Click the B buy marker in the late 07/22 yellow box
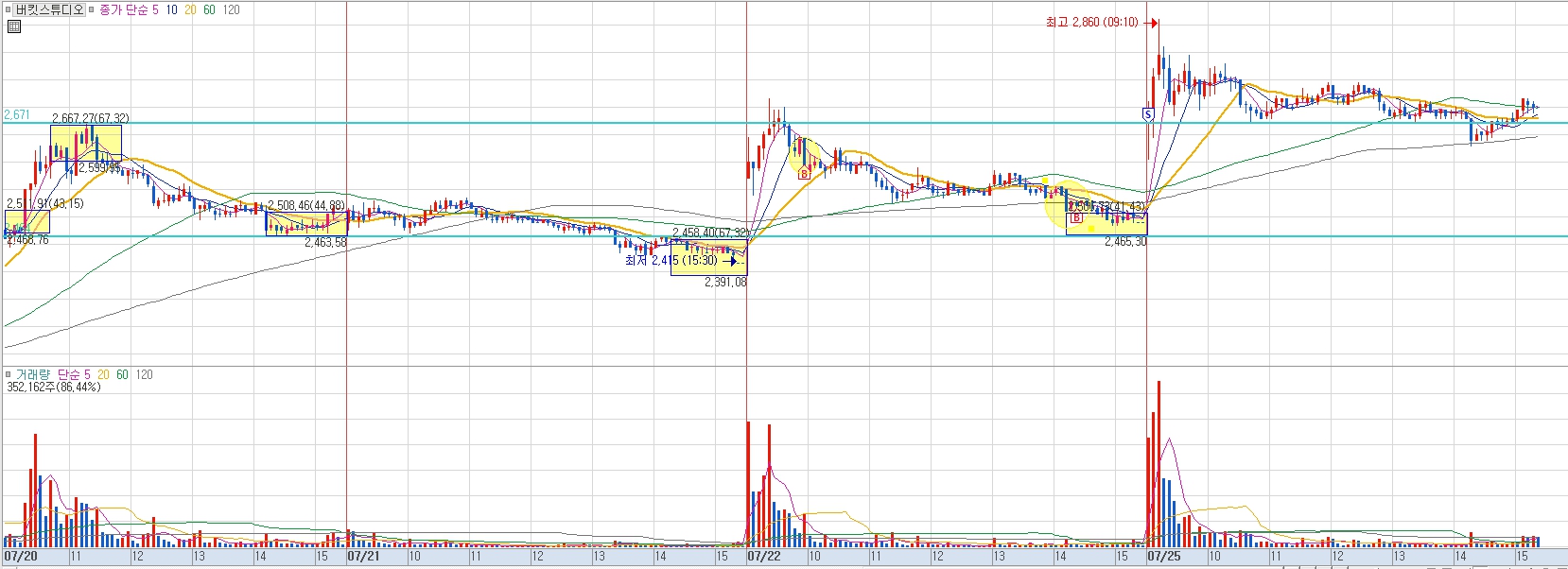Image resolution: width=1568 pixels, height=569 pixels. point(1076,218)
